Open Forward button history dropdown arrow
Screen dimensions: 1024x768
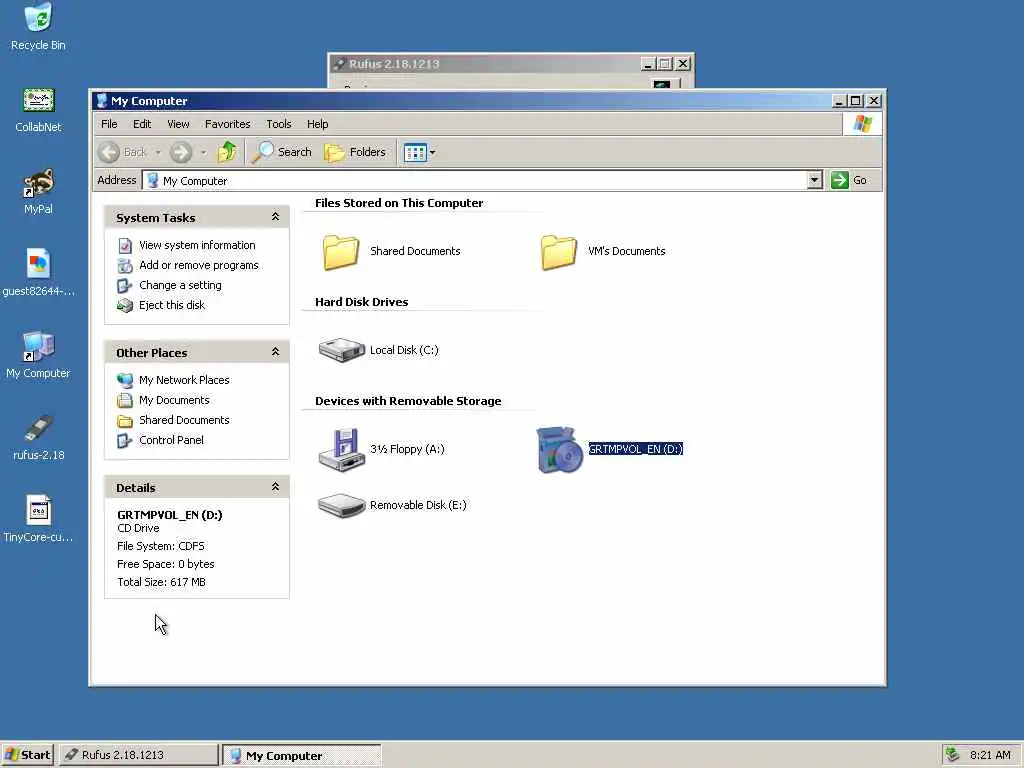tap(203, 153)
